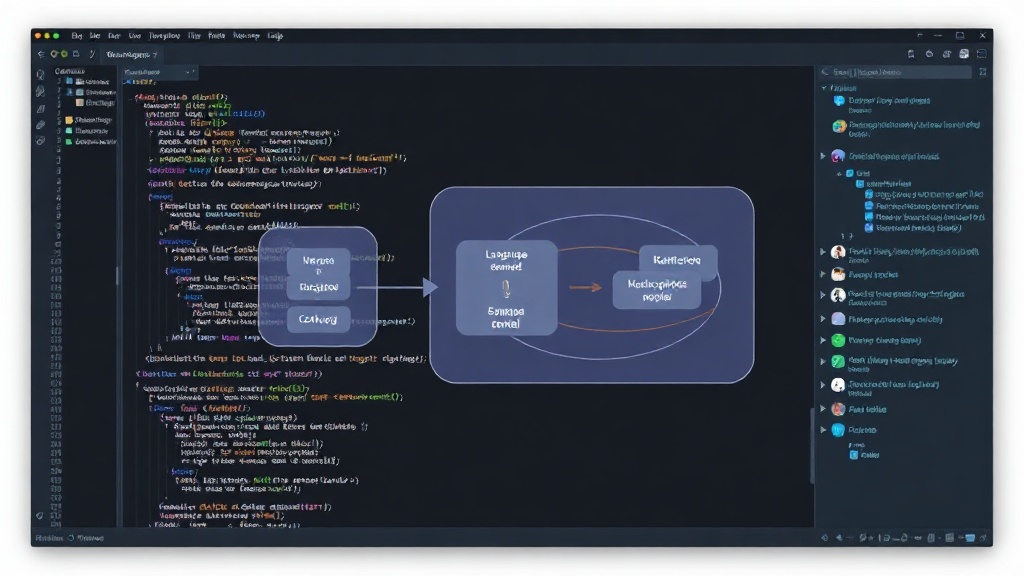The width and height of the screenshot is (1024, 576).
Task: Expand the last item with the cyan circle avatar
Action: [x=823, y=430]
